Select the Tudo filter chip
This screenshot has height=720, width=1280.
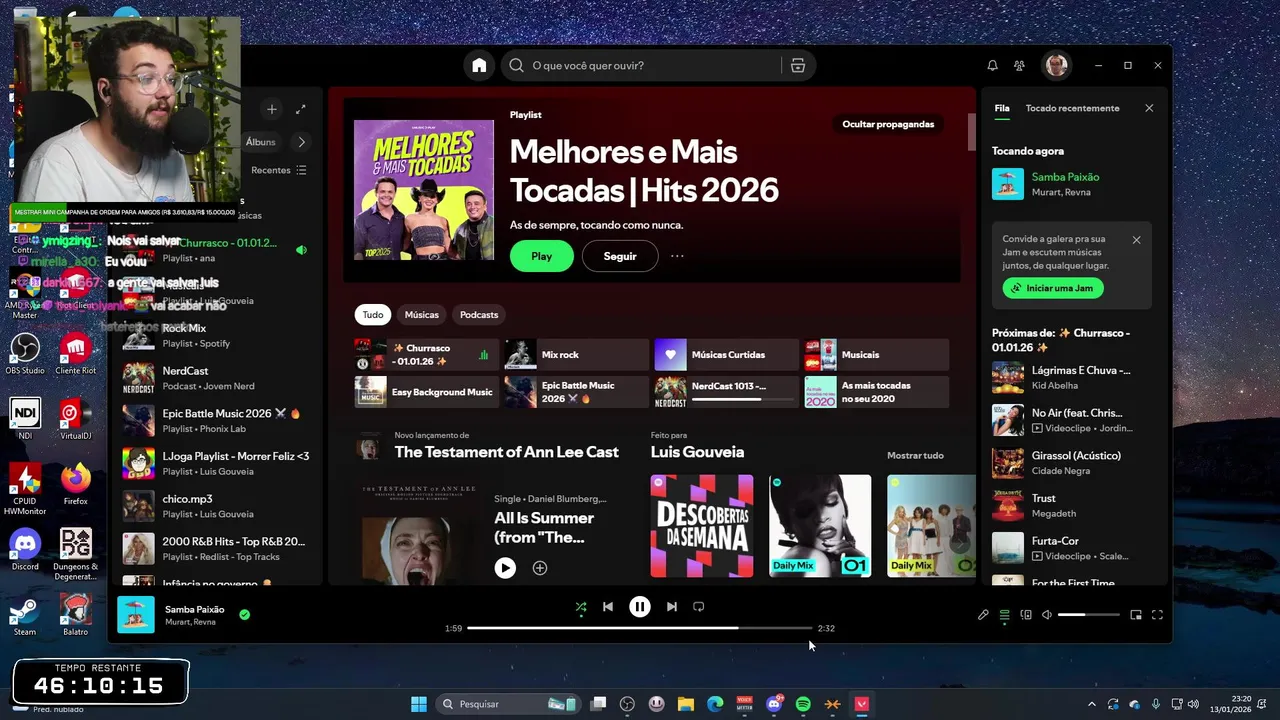[x=373, y=314]
